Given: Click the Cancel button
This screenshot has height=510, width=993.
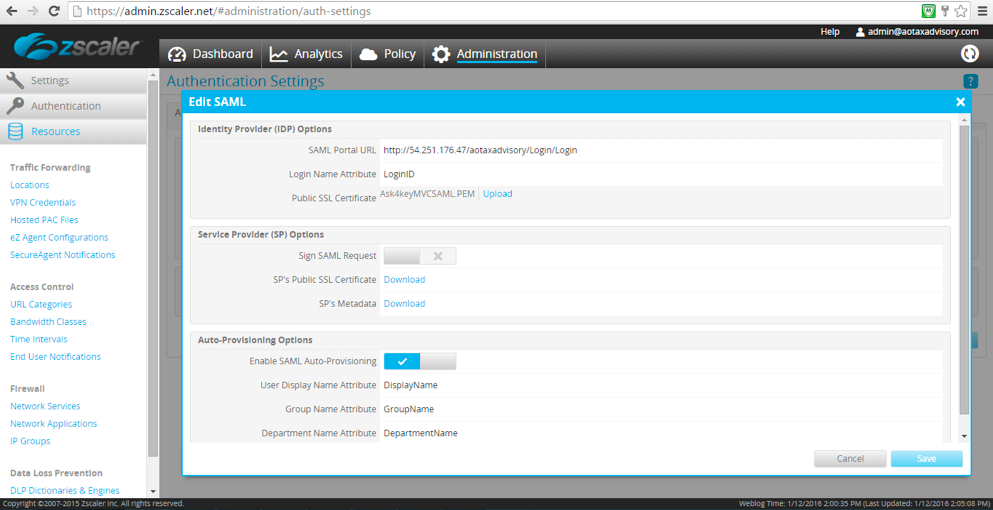Looking at the screenshot, I should [850, 459].
